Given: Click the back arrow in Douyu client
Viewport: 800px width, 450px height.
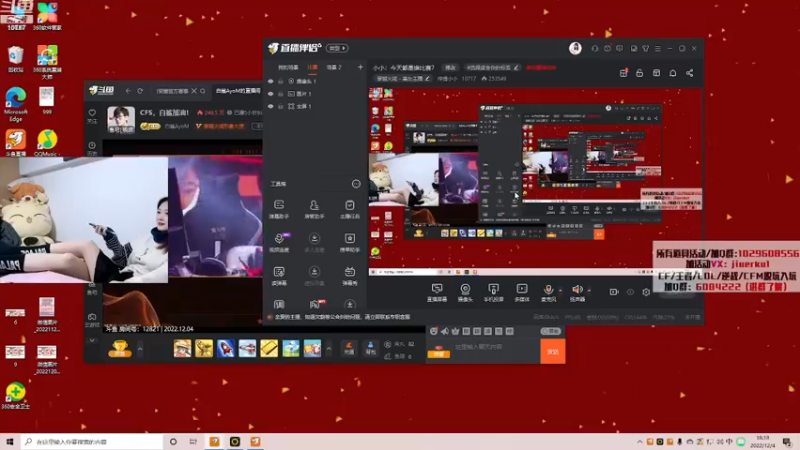Looking at the screenshot, I should coord(128,91).
